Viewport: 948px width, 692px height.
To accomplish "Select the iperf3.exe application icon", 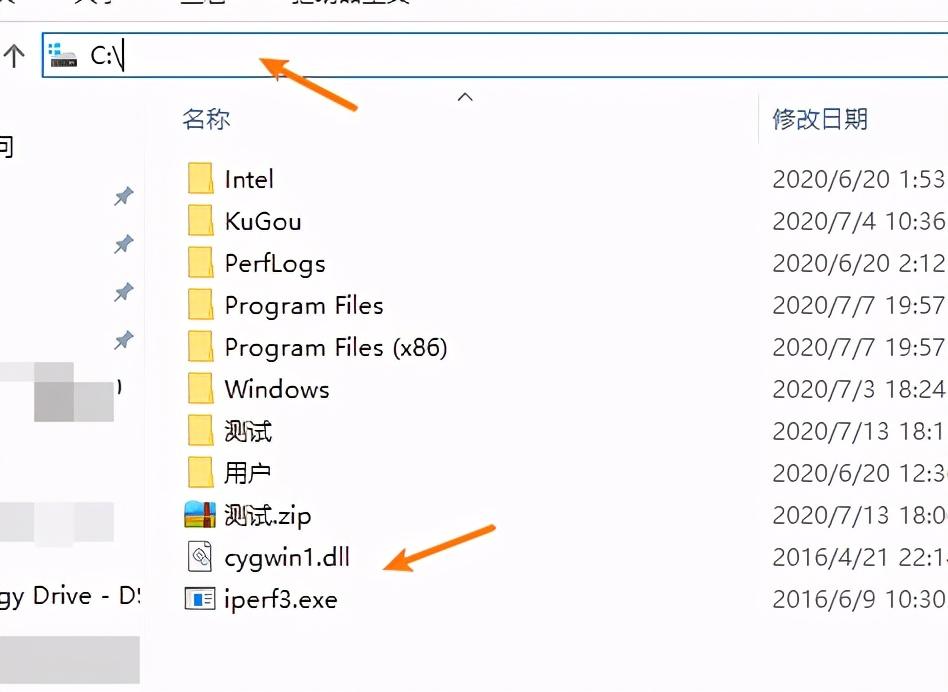I will click(200, 599).
